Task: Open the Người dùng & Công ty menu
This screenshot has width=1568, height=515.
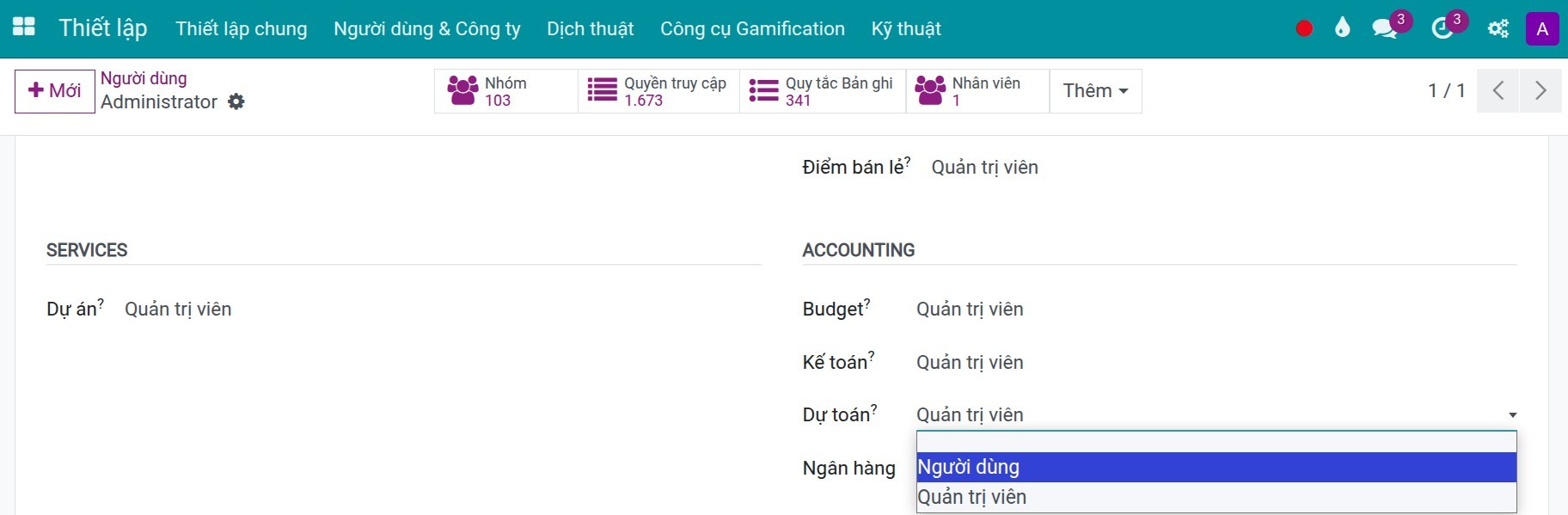Action: [427, 28]
